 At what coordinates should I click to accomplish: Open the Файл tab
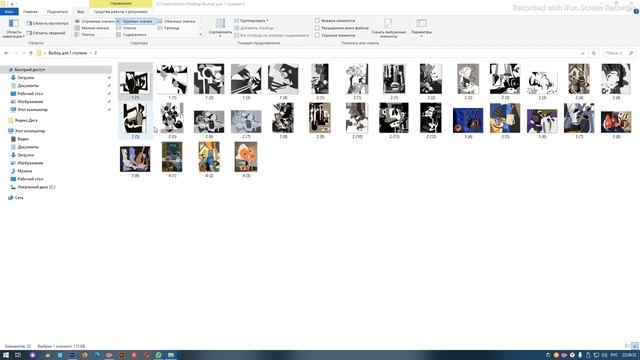coord(9,12)
